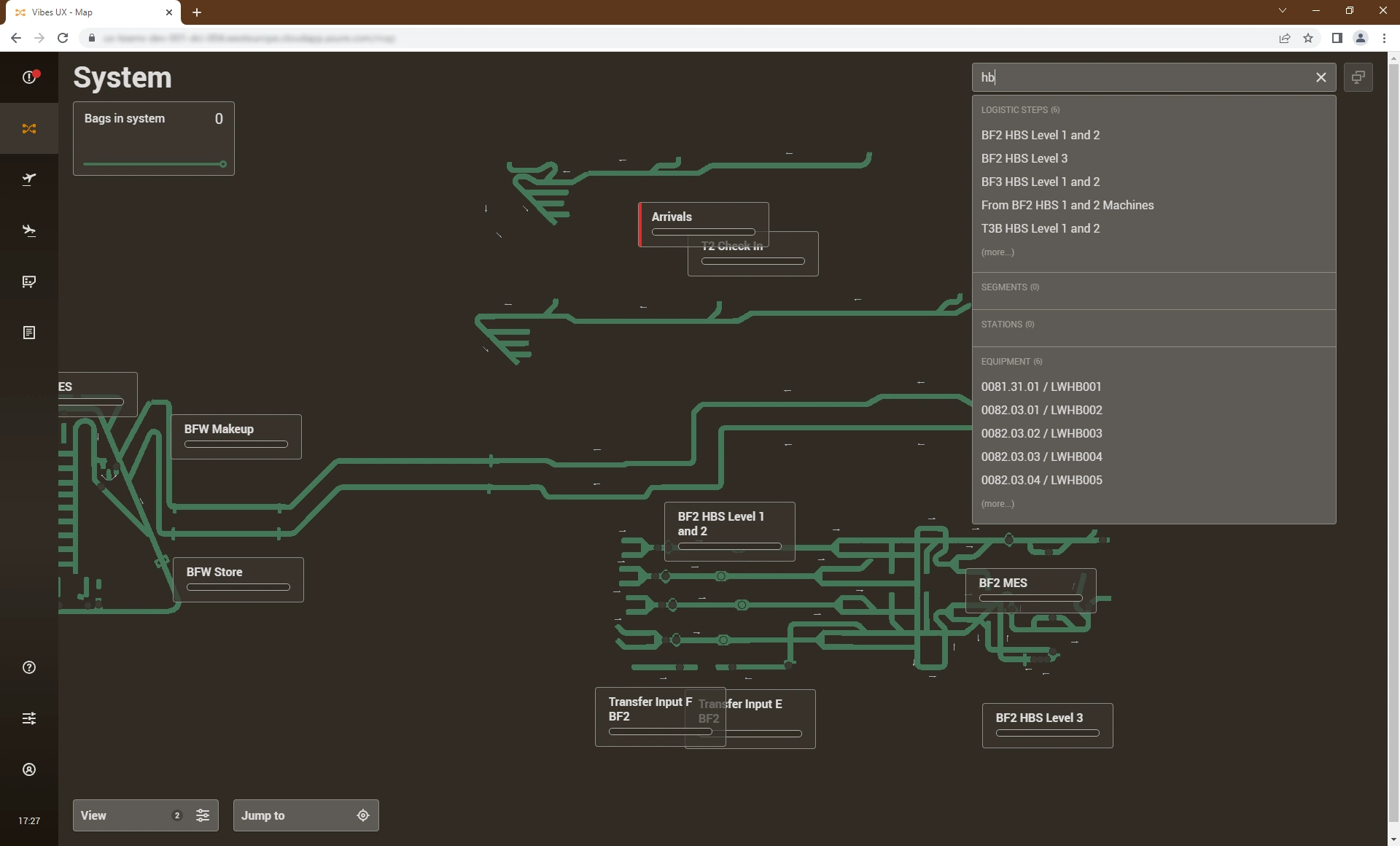Select BF2 HBS Level 1 and 2 result
The width and height of the screenshot is (1400, 846).
pyautogui.click(x=1040, y=135)
